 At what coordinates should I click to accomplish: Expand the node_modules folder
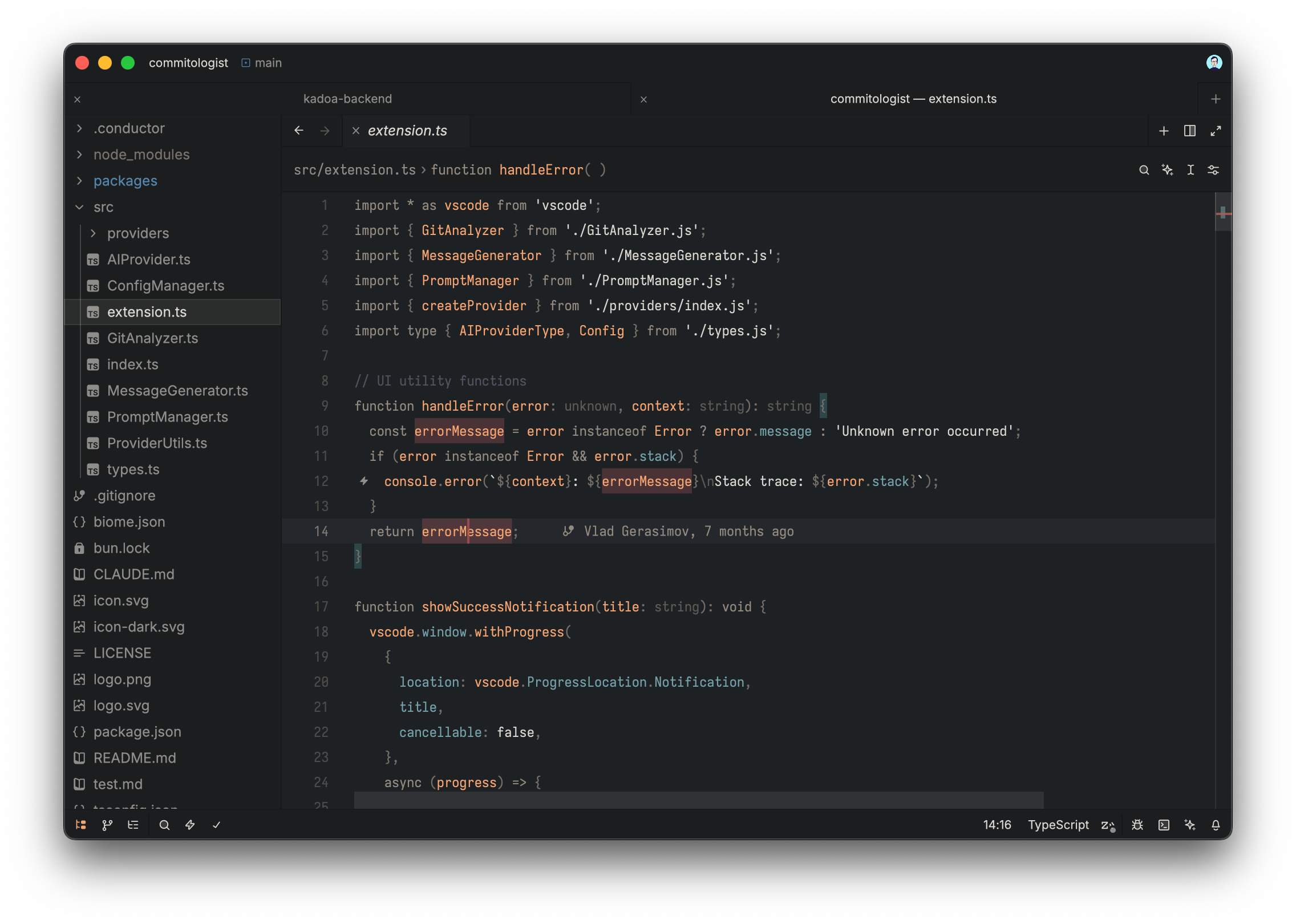click(79, 155)
